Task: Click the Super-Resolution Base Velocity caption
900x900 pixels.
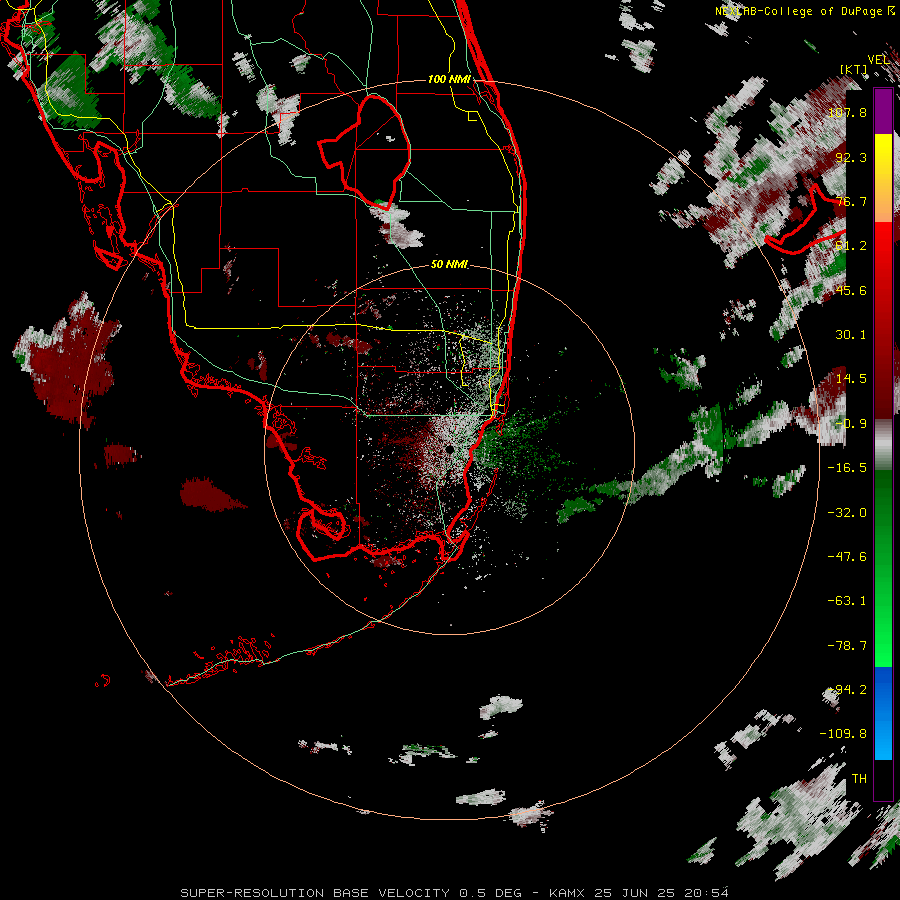Action: point(455,893)
